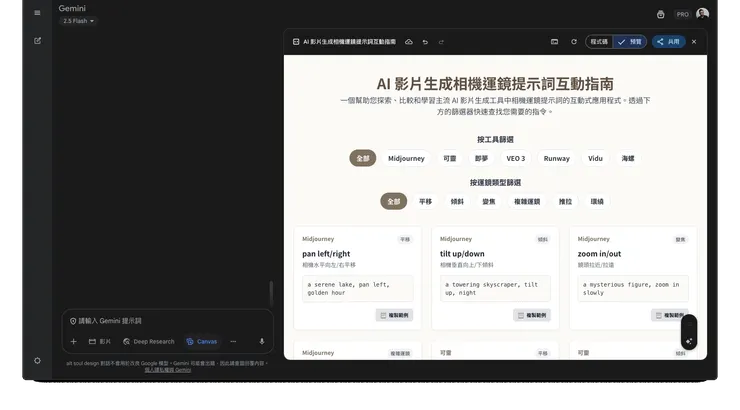
Task: Share the canvas with 共用 button
Action: coord(668,42)
